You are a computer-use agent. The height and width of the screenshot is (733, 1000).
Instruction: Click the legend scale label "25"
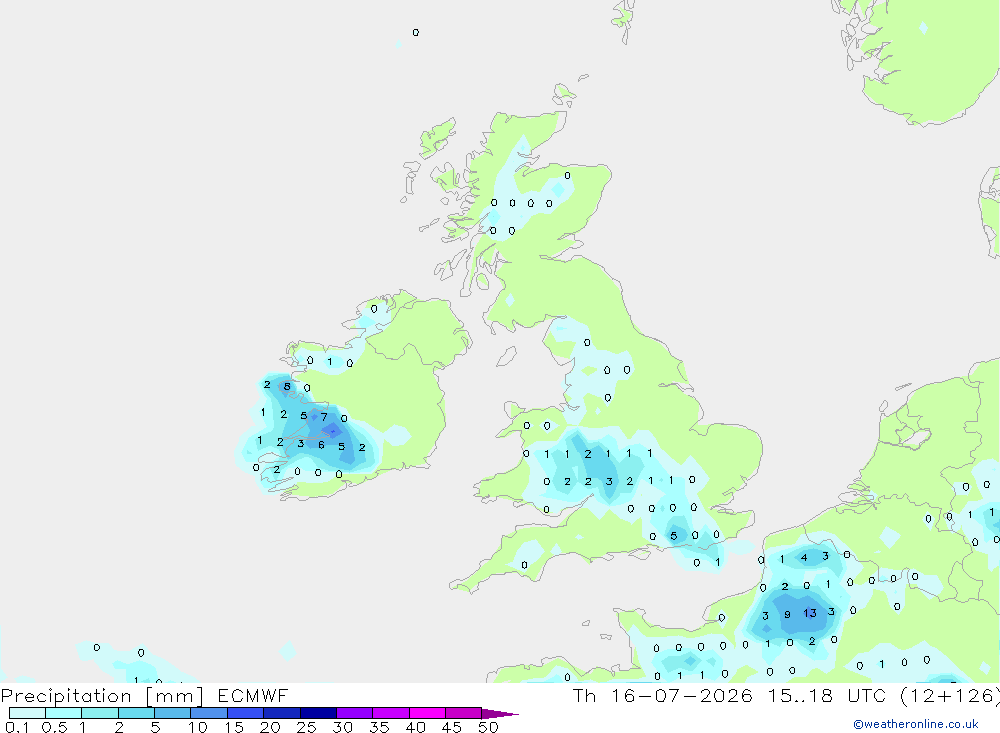pos(306,727)
